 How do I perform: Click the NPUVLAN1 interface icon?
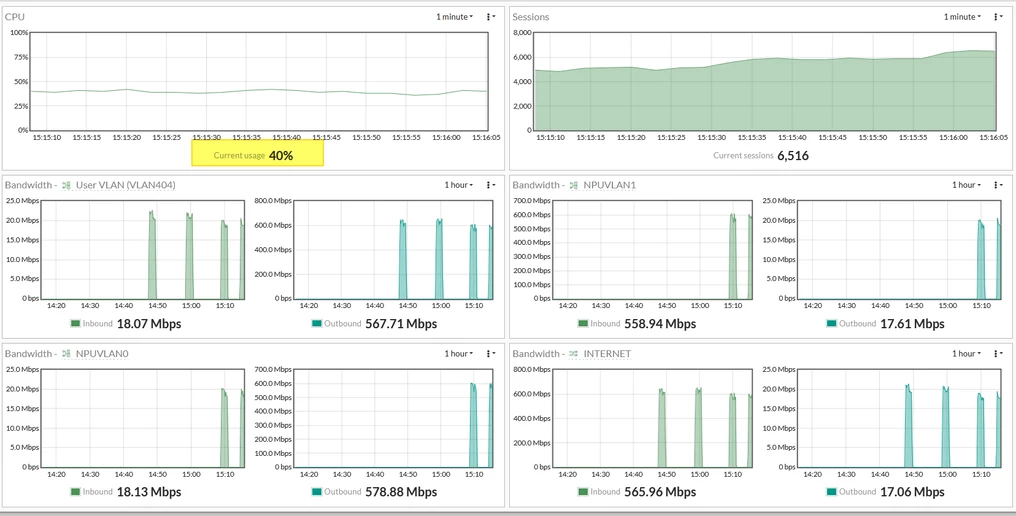[573, 185]
